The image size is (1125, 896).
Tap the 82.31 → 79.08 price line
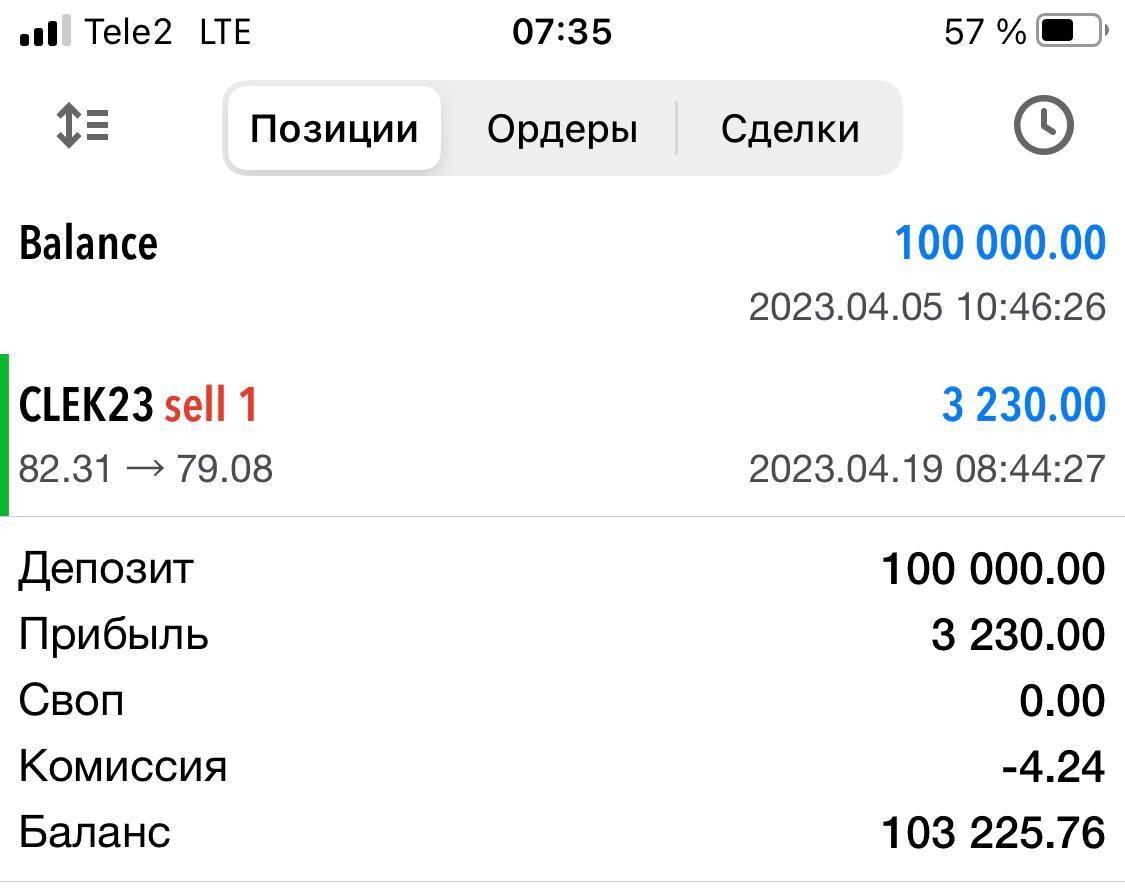[146, 468]
